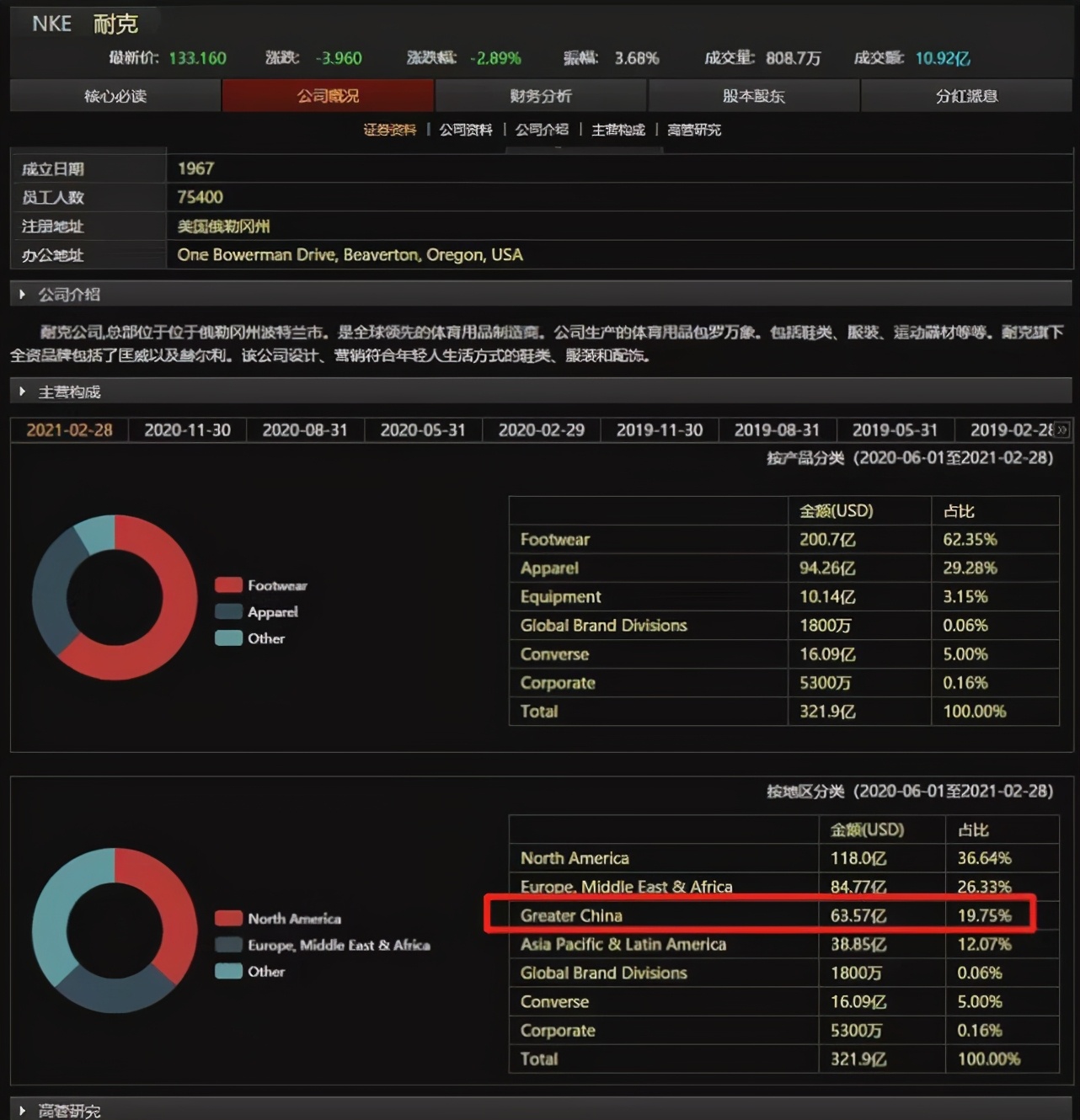Image resolution: width=1080 pixels, height=1120 pixels.
Task: Choose the 2020-08-31 report period tab
Action: tap(305, 430)
